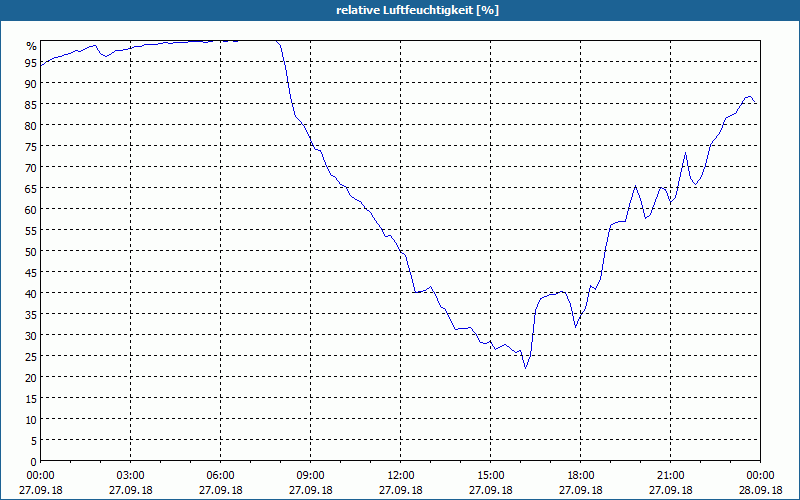Click the 06:00 time label
Image resolution: width=800 pixels, height=500 pixels.
(220, 476)
